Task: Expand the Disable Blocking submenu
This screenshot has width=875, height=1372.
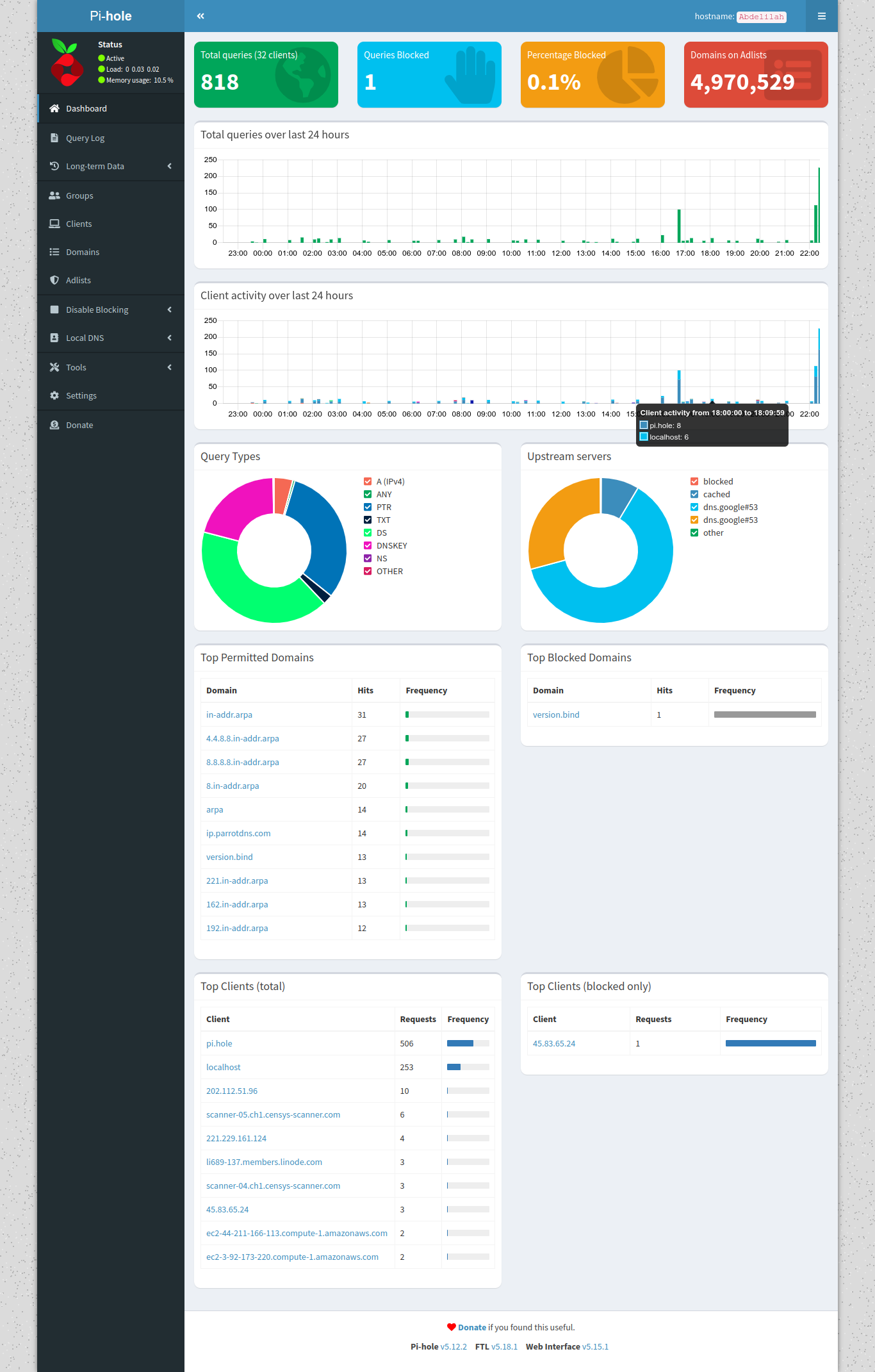Action: point(169,310)
